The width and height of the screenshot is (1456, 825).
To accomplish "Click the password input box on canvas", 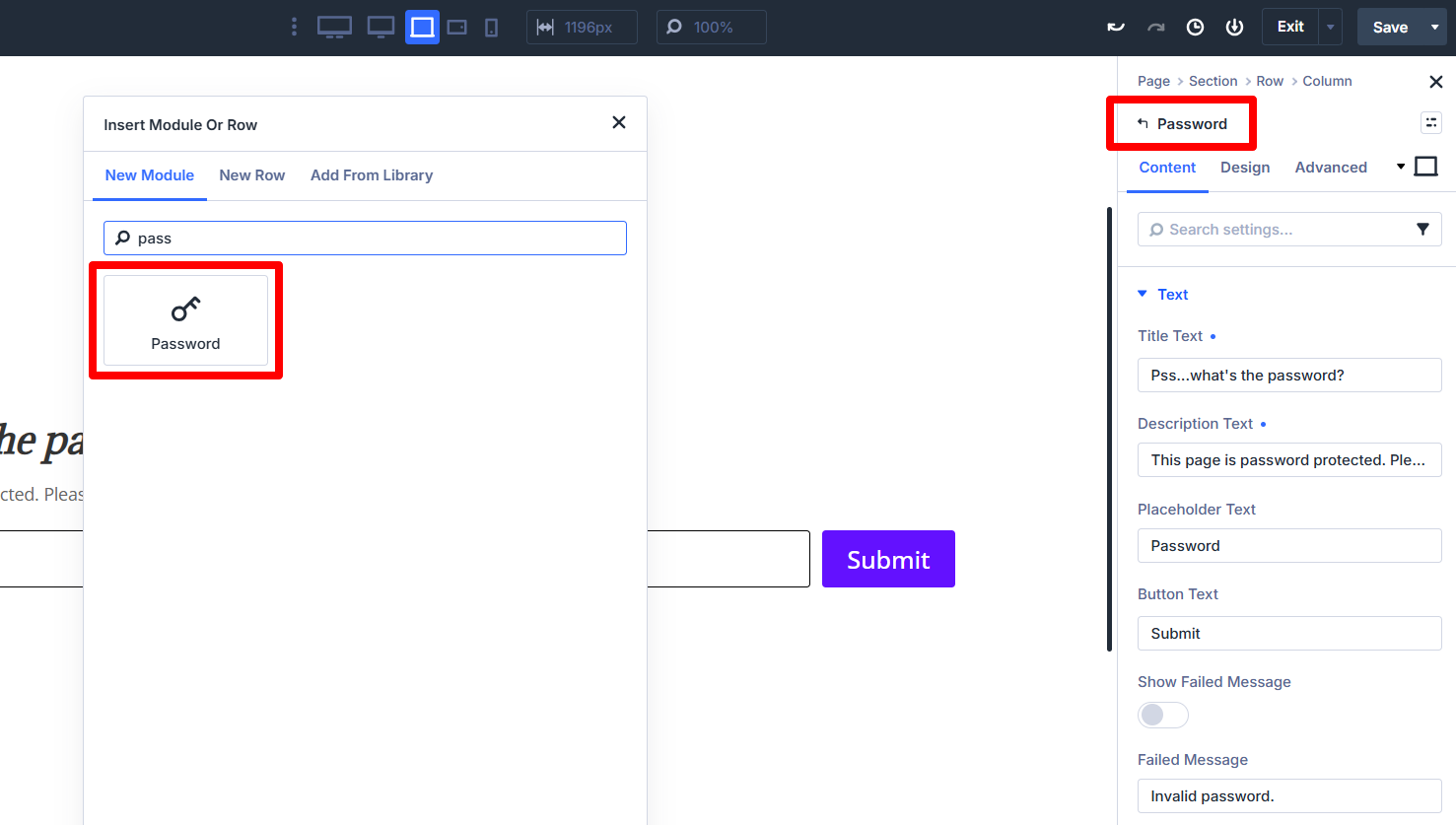I will [728, 559].
